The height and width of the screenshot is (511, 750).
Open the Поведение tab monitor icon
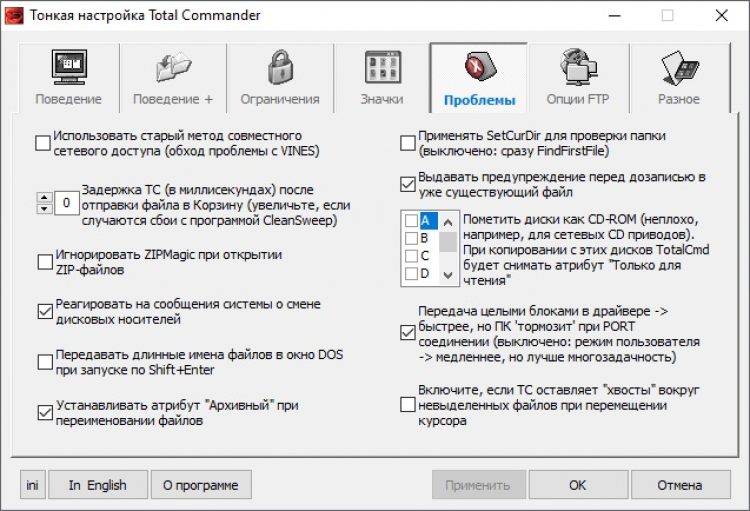(68, 68)
